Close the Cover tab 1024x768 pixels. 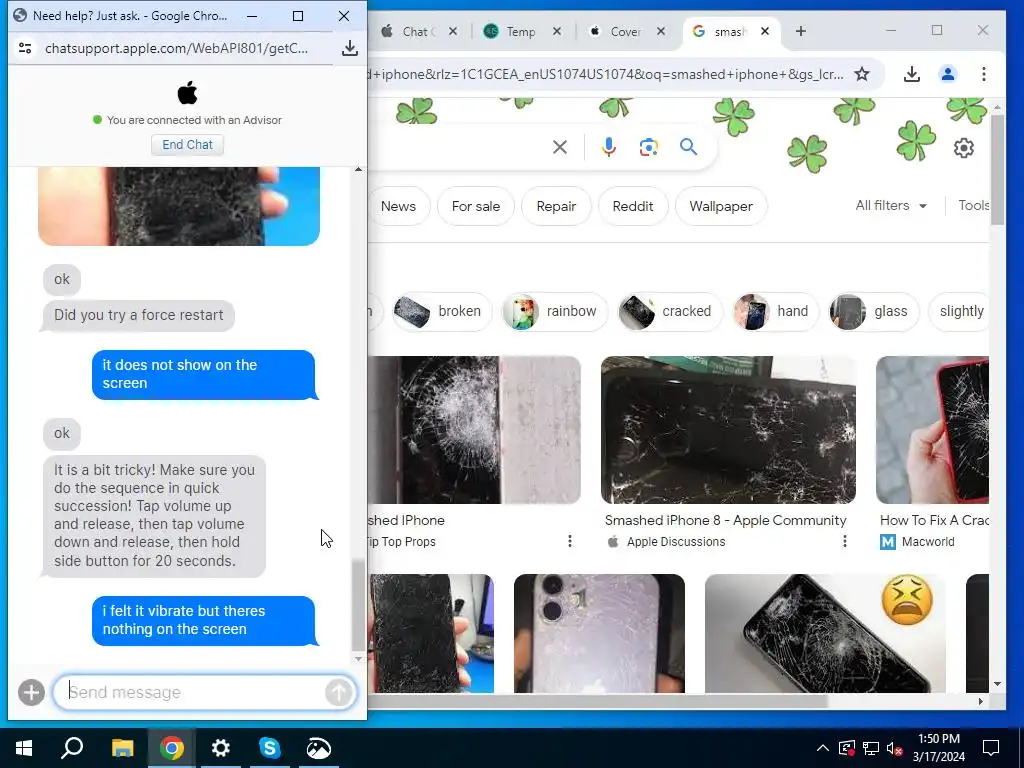click(x=660, y=31)
